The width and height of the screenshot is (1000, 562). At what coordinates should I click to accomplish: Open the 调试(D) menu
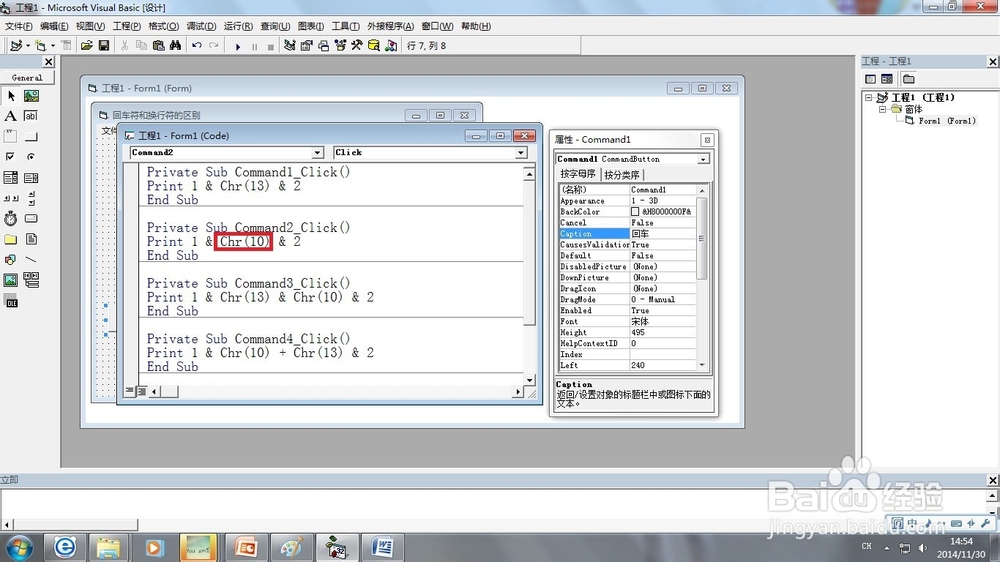(201, 26)
